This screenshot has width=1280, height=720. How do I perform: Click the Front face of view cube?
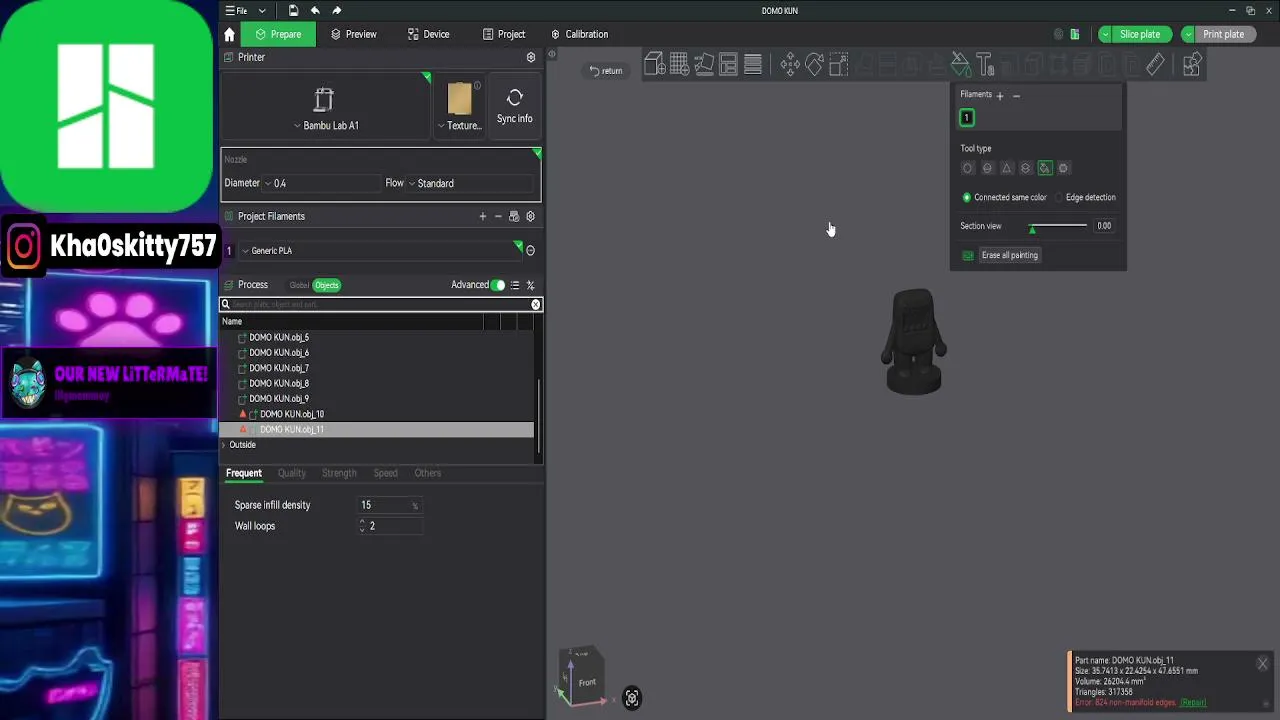pos(587,682)
